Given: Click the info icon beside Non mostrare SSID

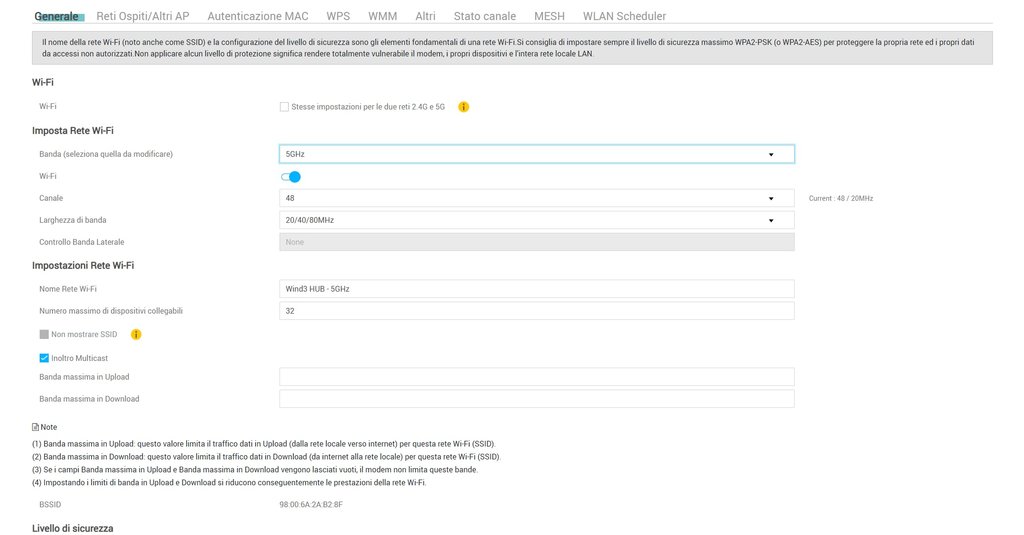Looking at the screenshot, I should tap(136, 334).
